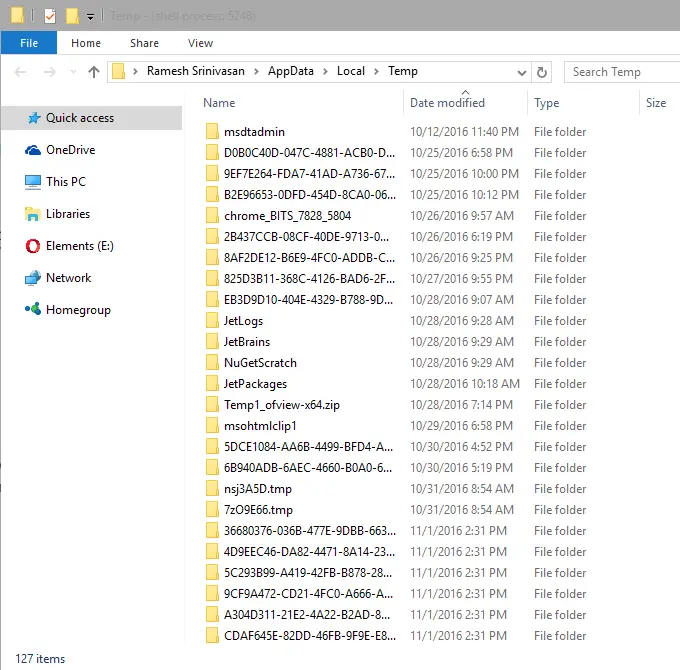Switch to the Share ribbon tab
Image resolution: width=680 pixels, height=670 pixels.
click(x=144, y=43)
